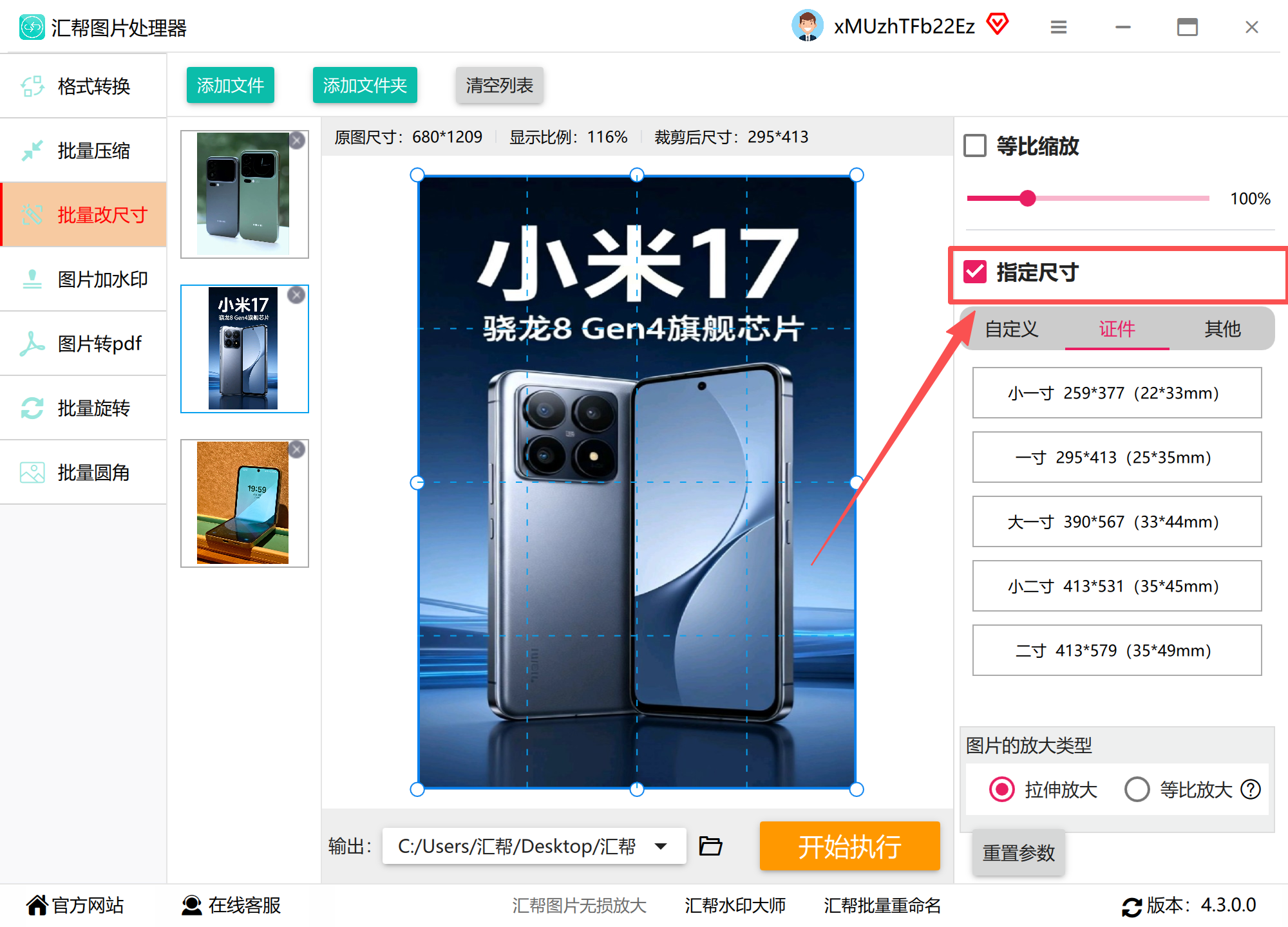This screenshot has width=1288, height=927.
Task: Remove the first phone thumbnail with X icon
Action: click(297, 140)
